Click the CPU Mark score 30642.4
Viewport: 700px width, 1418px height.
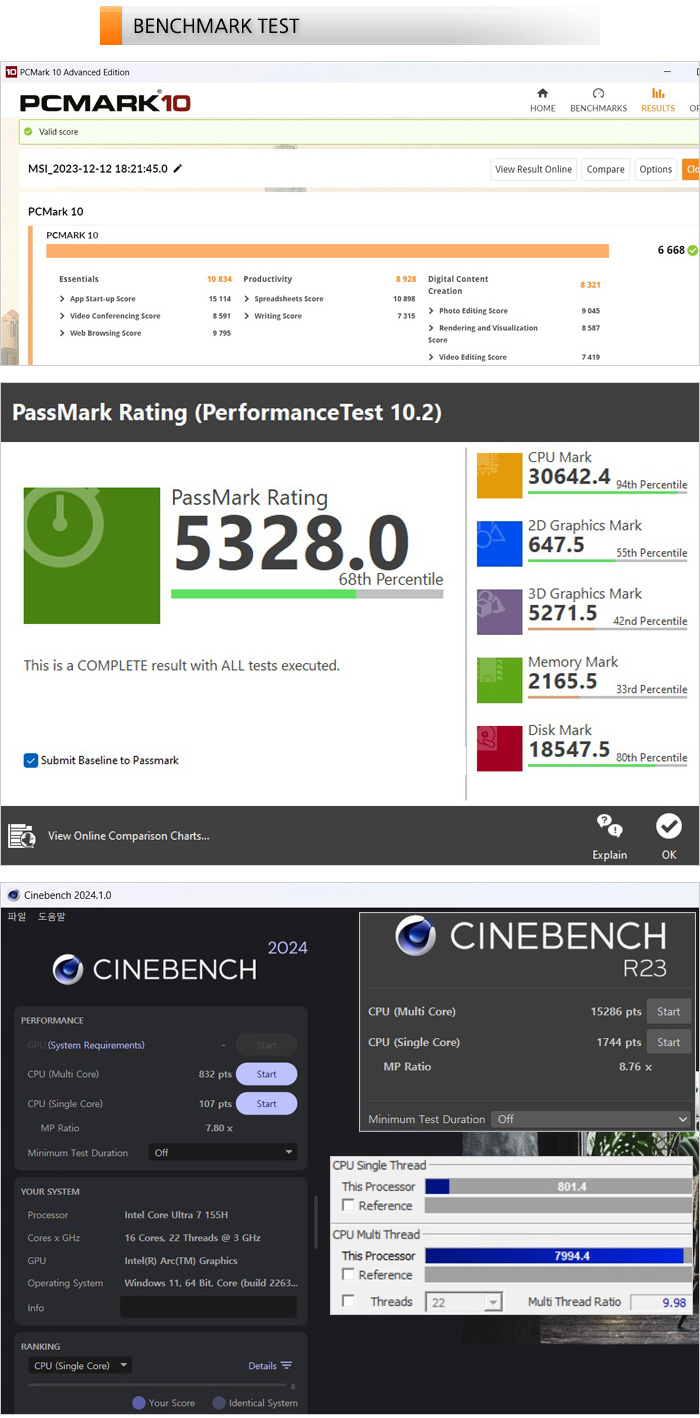coord(569,477)
